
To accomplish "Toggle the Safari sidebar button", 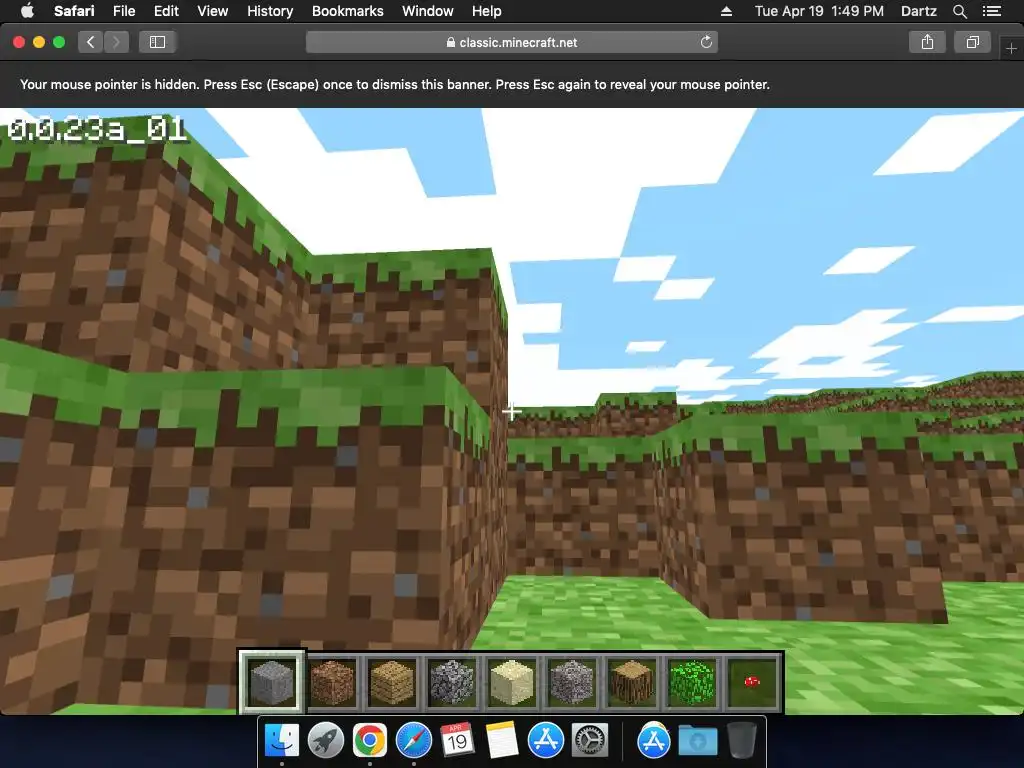I will tap(157, 42).
